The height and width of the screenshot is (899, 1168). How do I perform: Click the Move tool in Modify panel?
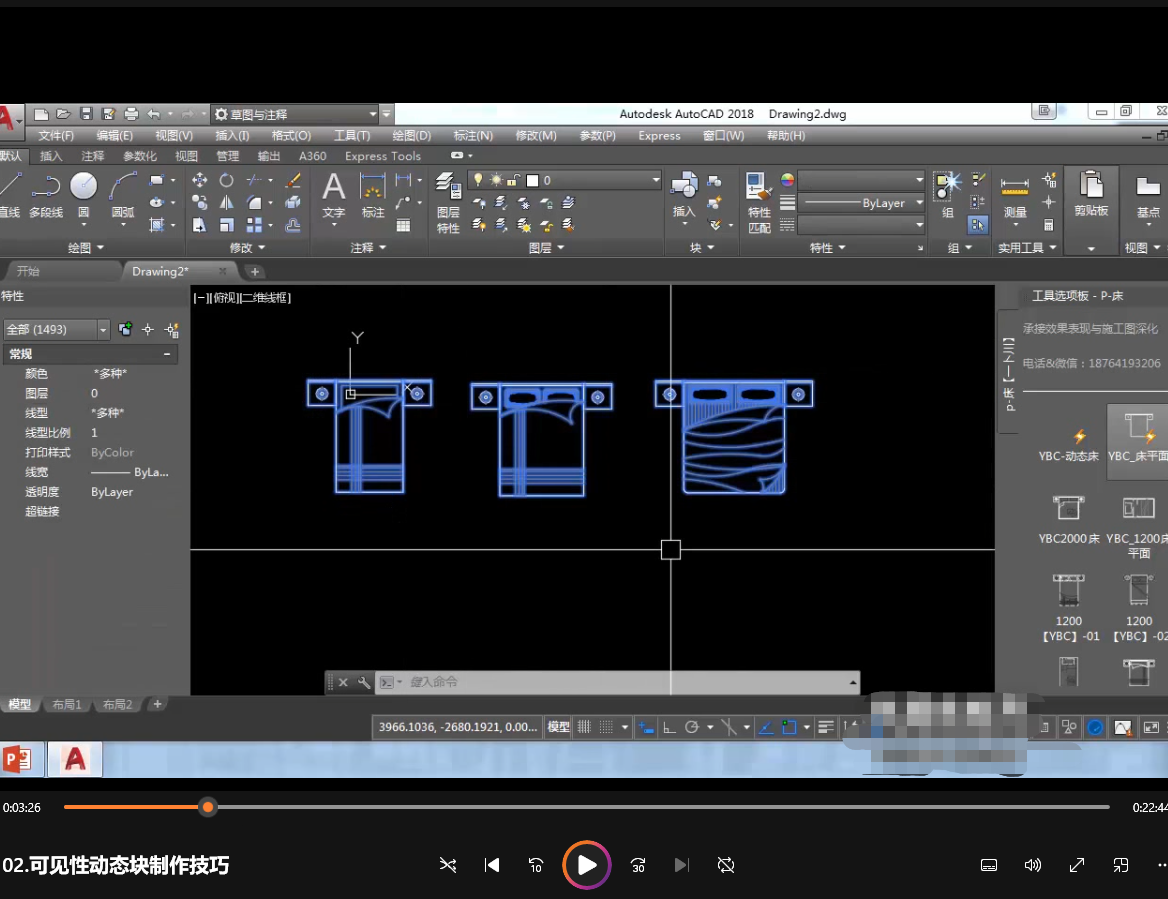point(199,180)
